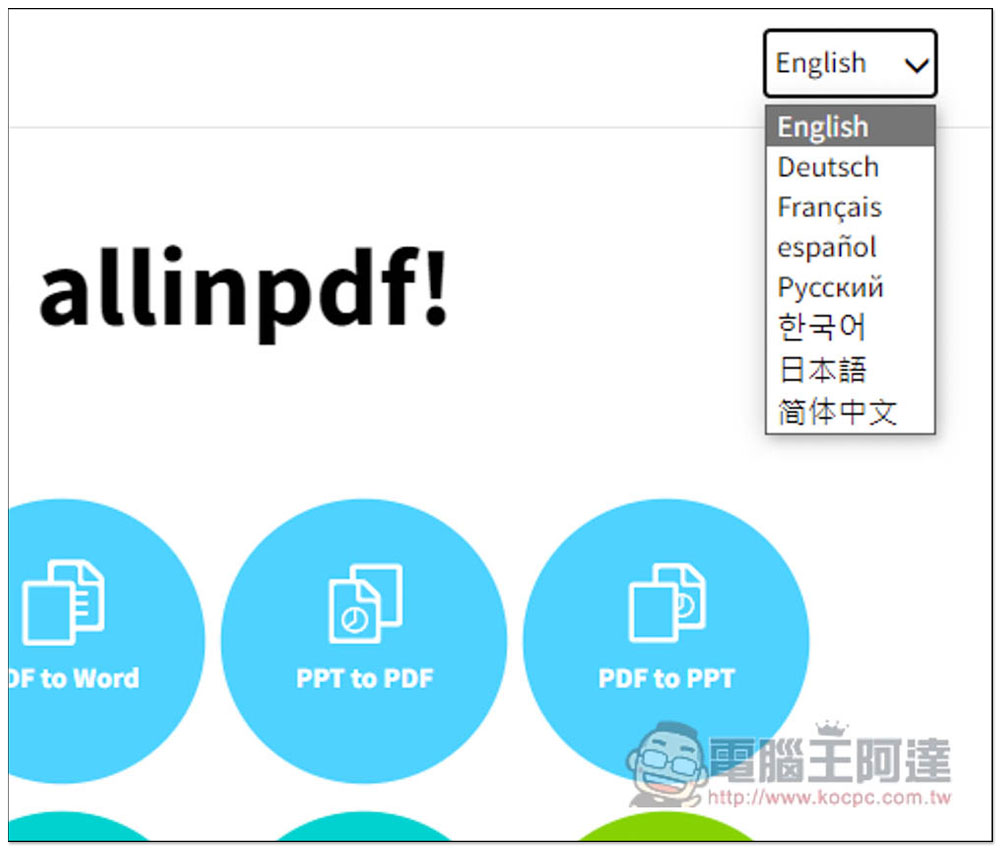Choose Français from the language list
The height and width of the screenshot is (851, 1000).
850,207
